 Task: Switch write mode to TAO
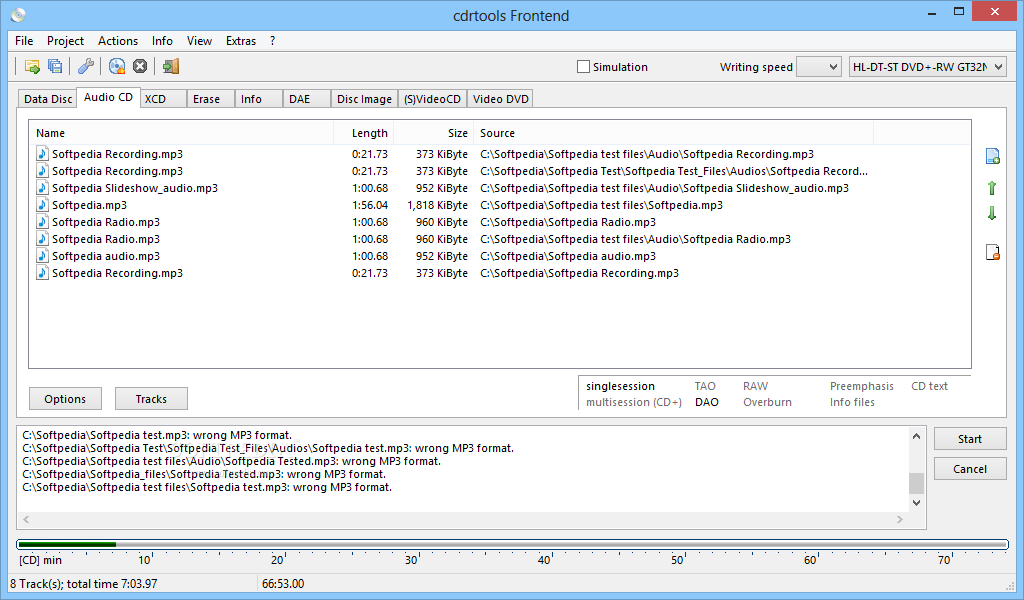click(705, 387)
